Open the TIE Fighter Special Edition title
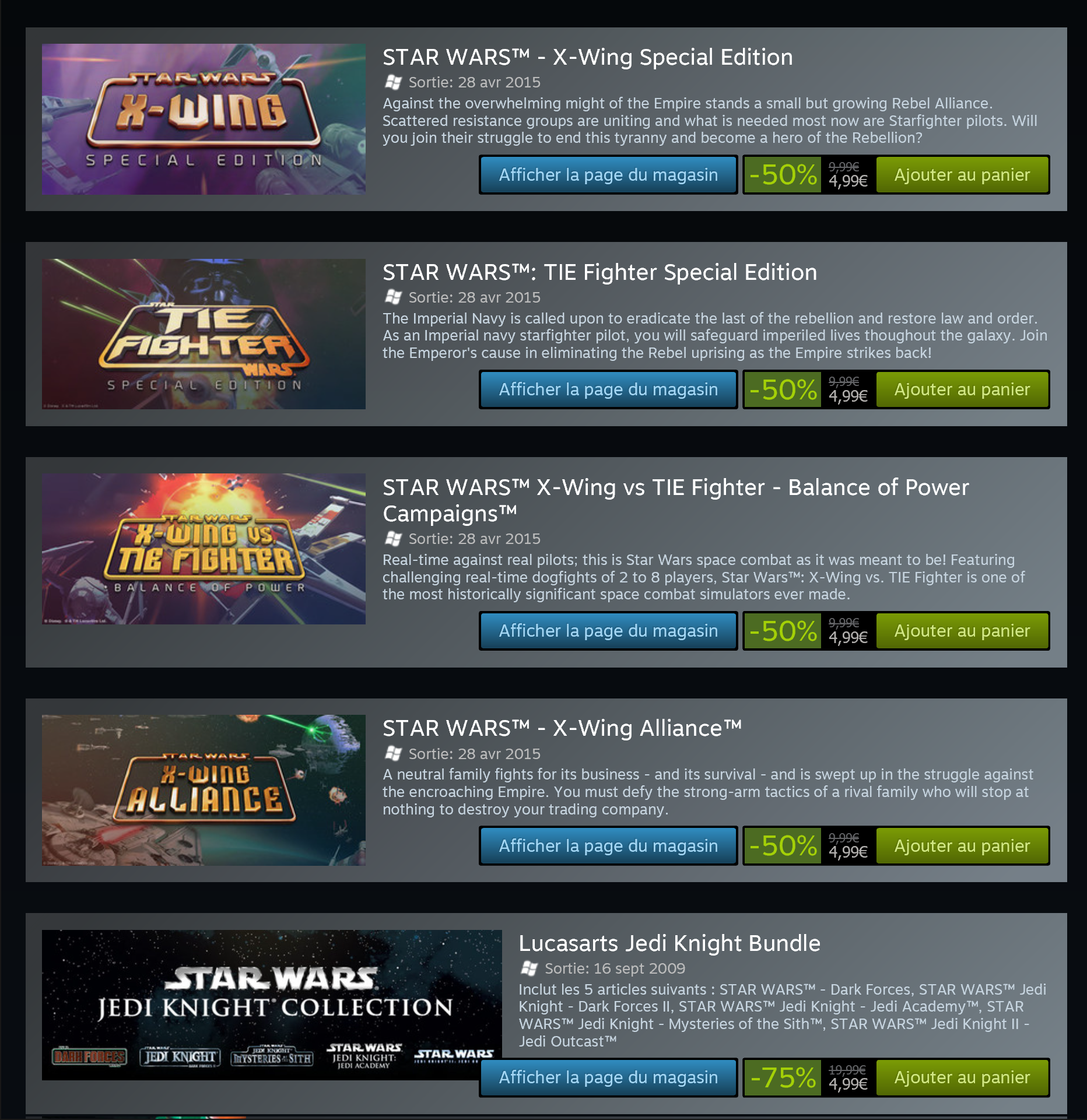 click(x=599, y=272)
